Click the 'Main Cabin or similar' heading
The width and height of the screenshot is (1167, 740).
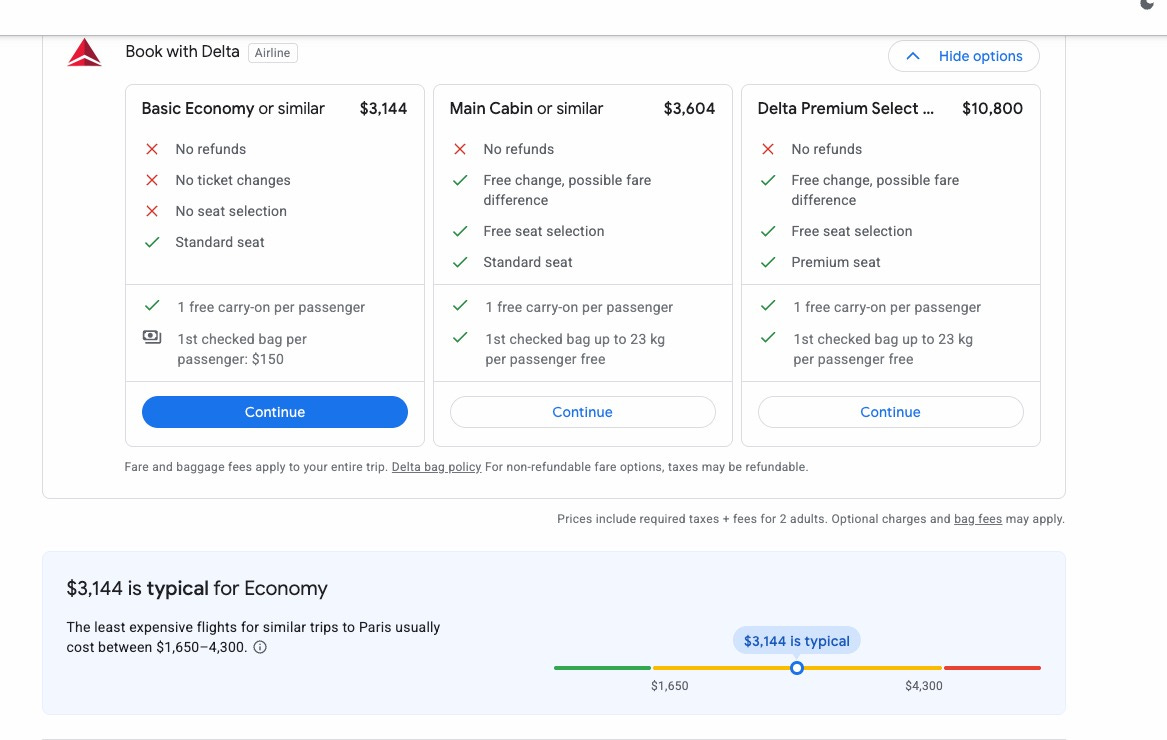click(x=526, y=109)
